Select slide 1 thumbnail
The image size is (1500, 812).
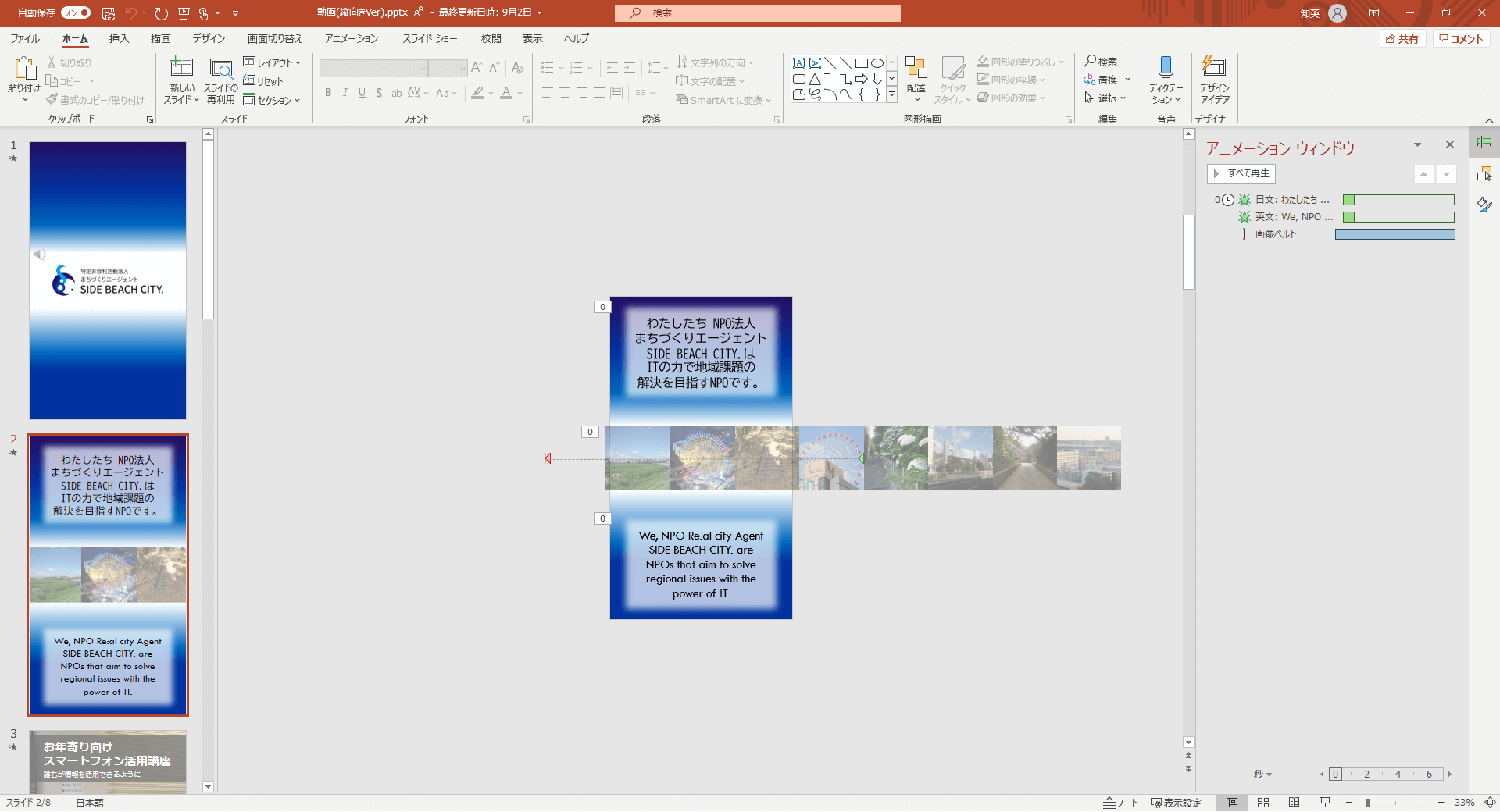(x=108, y=280)
